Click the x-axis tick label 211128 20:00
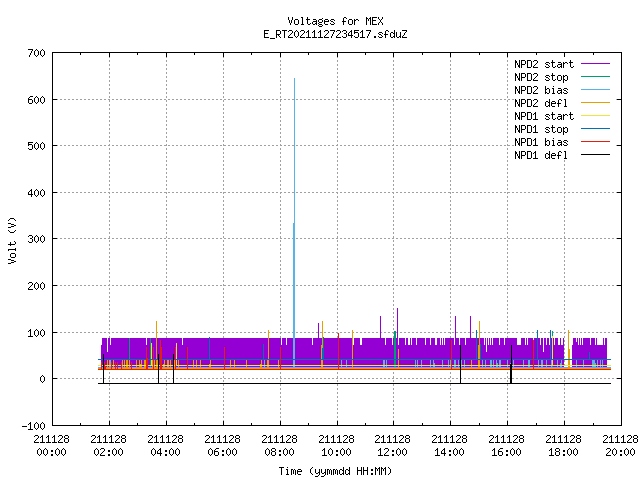 point(620,446)
